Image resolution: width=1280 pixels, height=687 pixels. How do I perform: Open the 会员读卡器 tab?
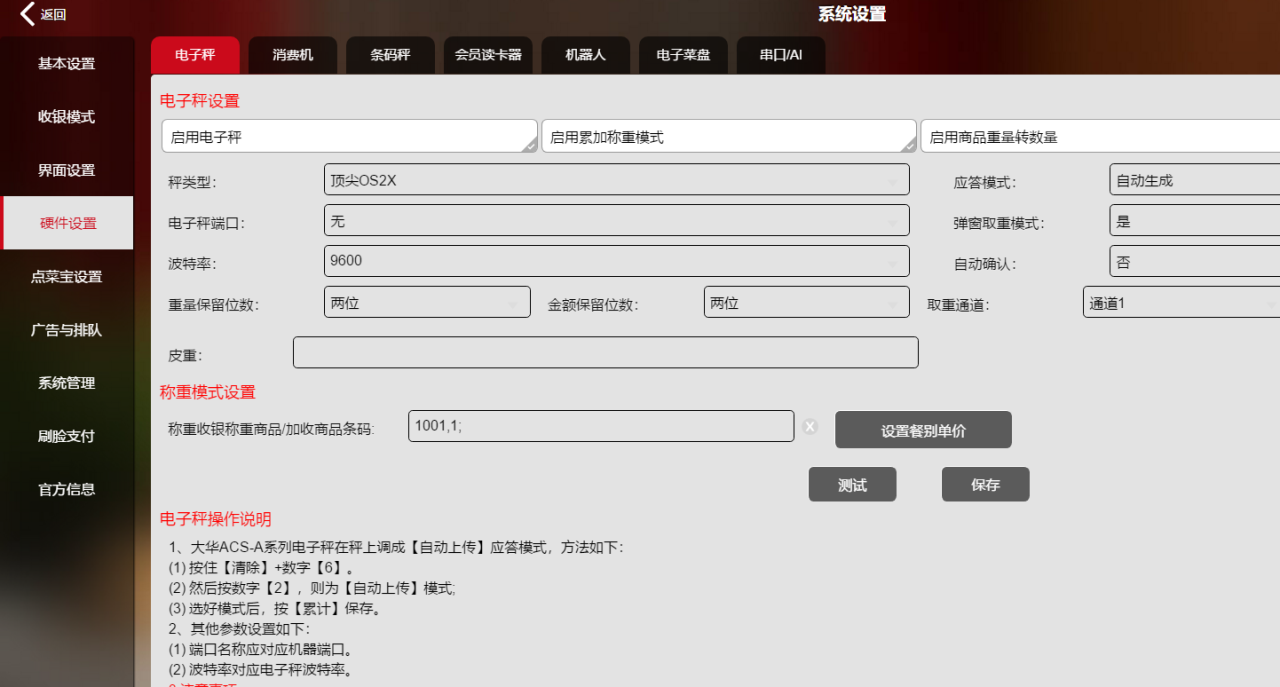[488, 55]
